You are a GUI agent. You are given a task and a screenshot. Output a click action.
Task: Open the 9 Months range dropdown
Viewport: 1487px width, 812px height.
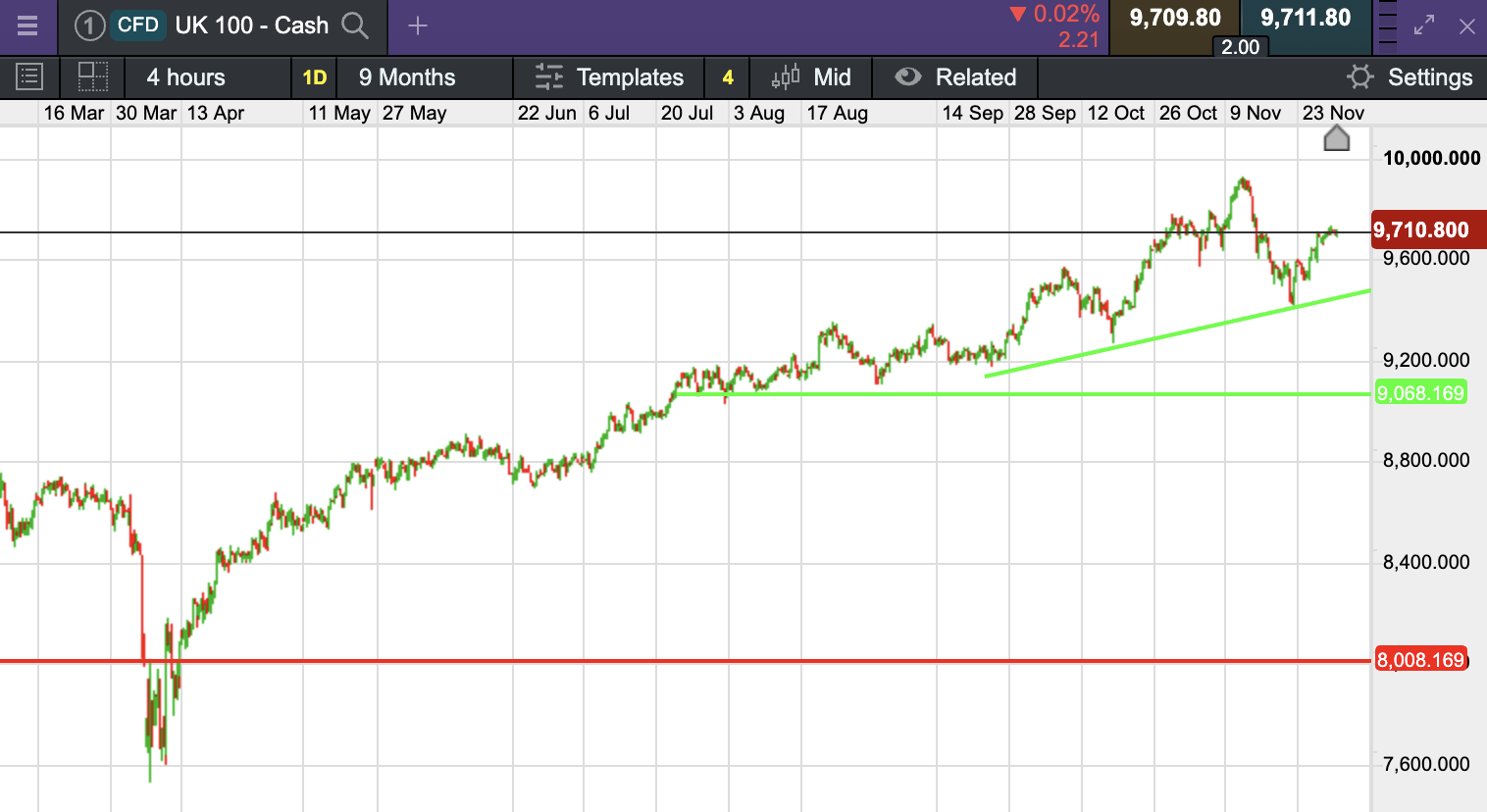coord(425,77)
